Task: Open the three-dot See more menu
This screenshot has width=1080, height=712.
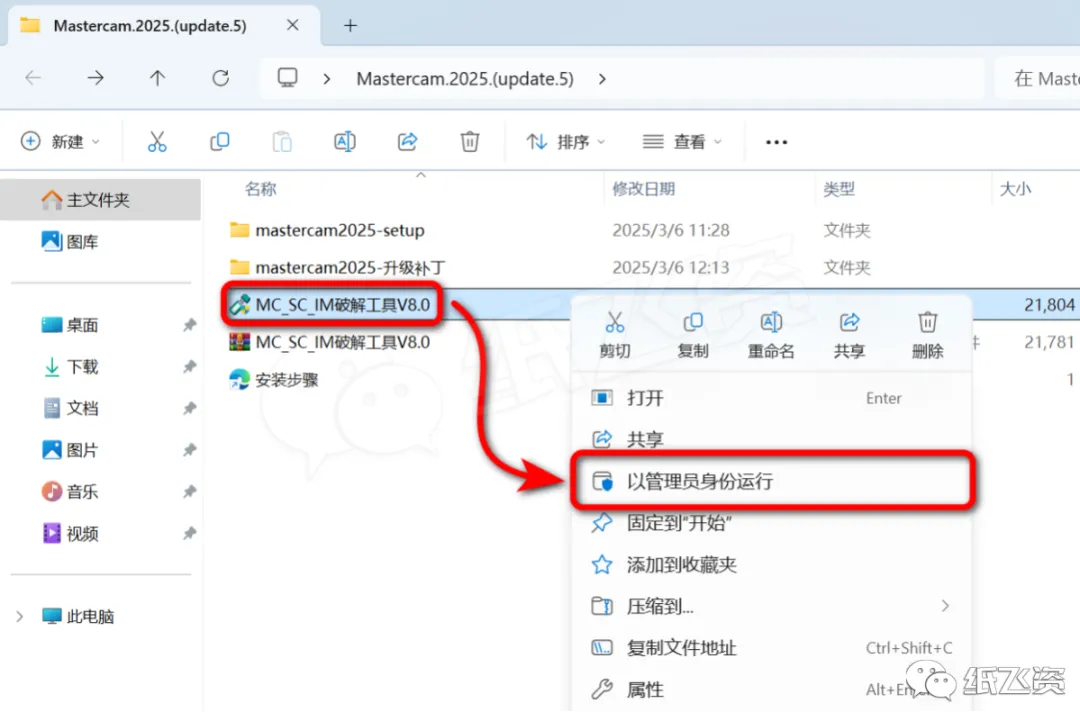Action: 776,142
